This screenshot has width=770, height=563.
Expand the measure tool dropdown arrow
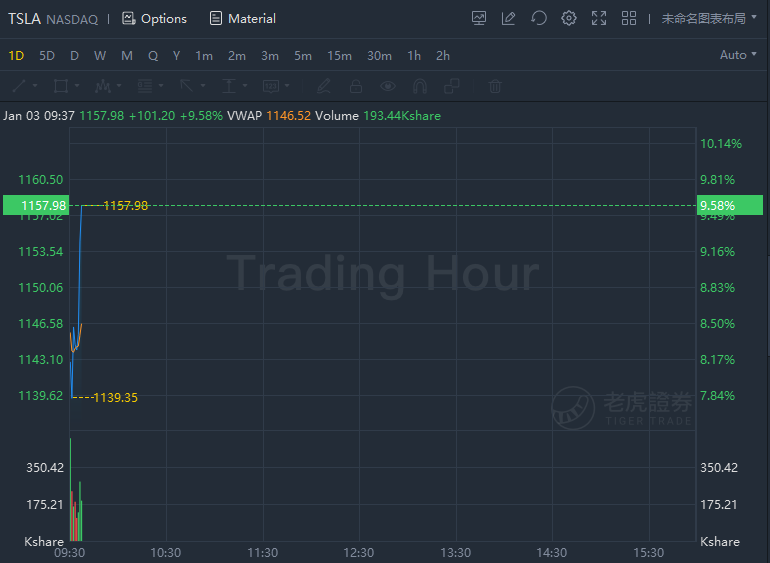point(245,86)
